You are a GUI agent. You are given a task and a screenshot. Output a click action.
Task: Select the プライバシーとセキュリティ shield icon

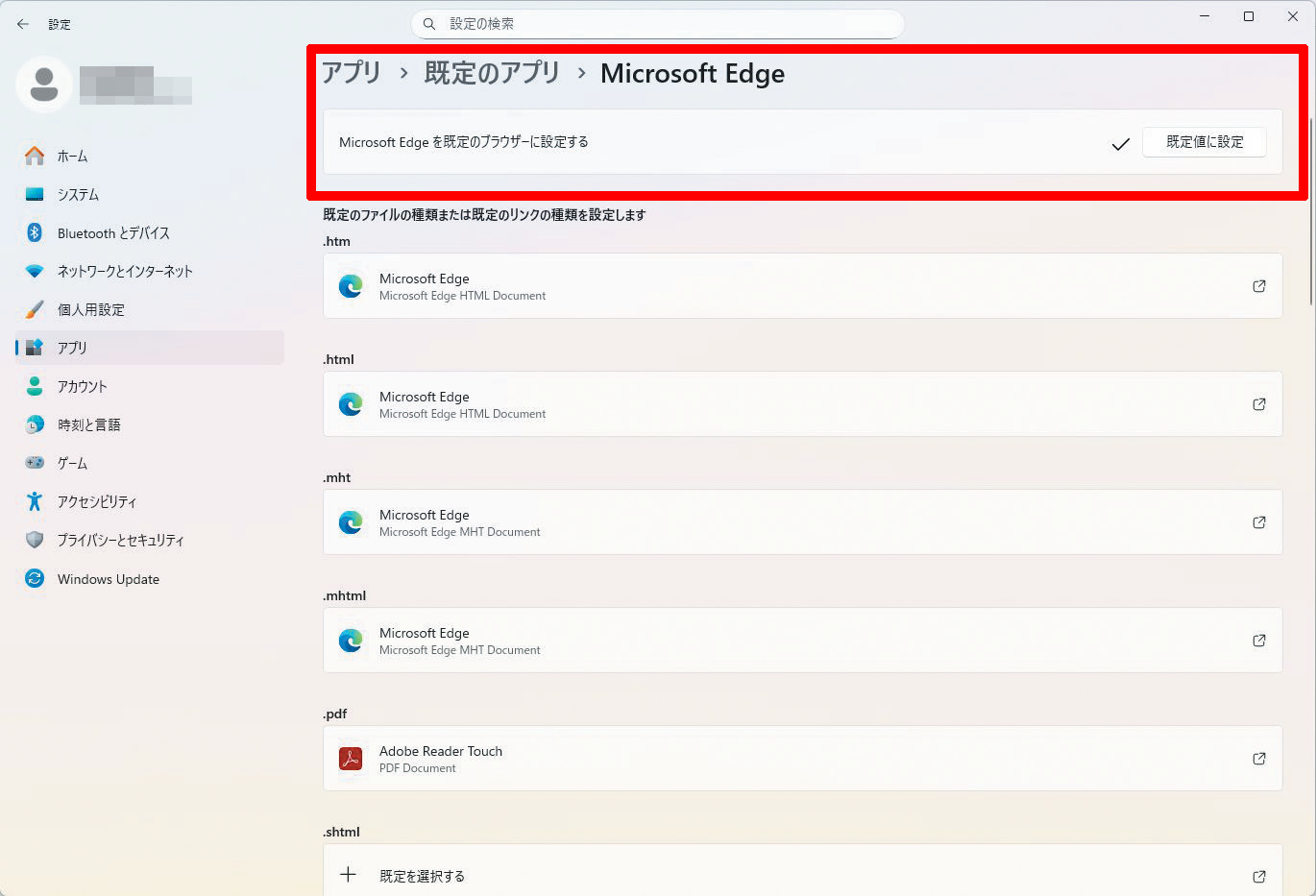35,540
